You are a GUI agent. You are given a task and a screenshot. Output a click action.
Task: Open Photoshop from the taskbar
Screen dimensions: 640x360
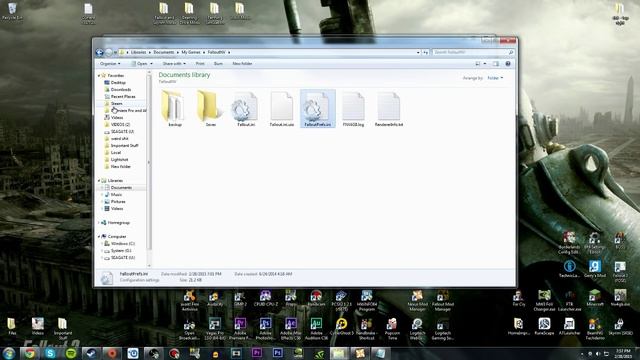tap(278, 353)
